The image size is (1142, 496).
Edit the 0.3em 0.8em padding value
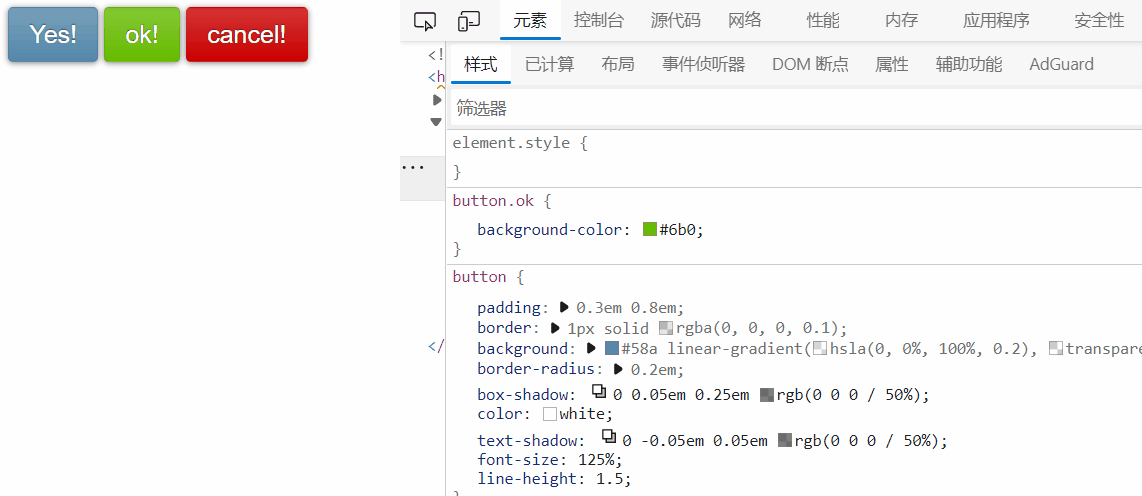click(626, 307)
